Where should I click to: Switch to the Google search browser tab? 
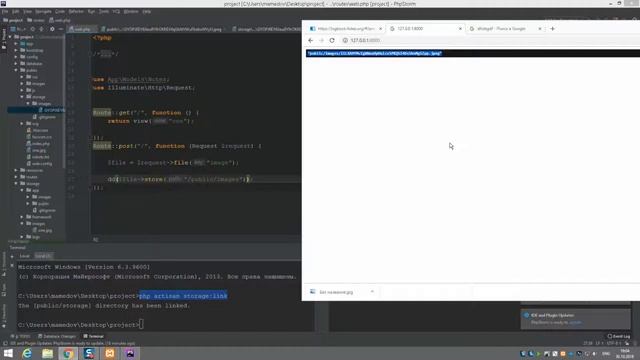(x=501, y=29)
